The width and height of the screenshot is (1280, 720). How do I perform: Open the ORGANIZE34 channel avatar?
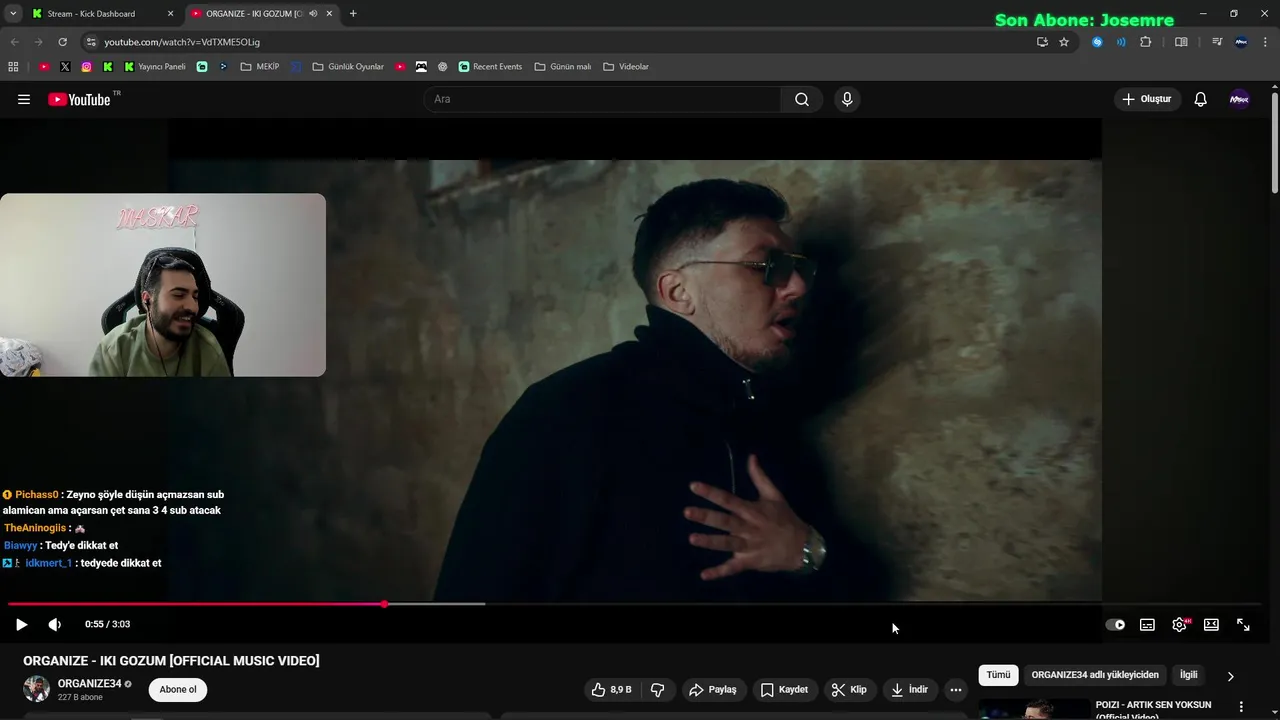pos(36,689)
